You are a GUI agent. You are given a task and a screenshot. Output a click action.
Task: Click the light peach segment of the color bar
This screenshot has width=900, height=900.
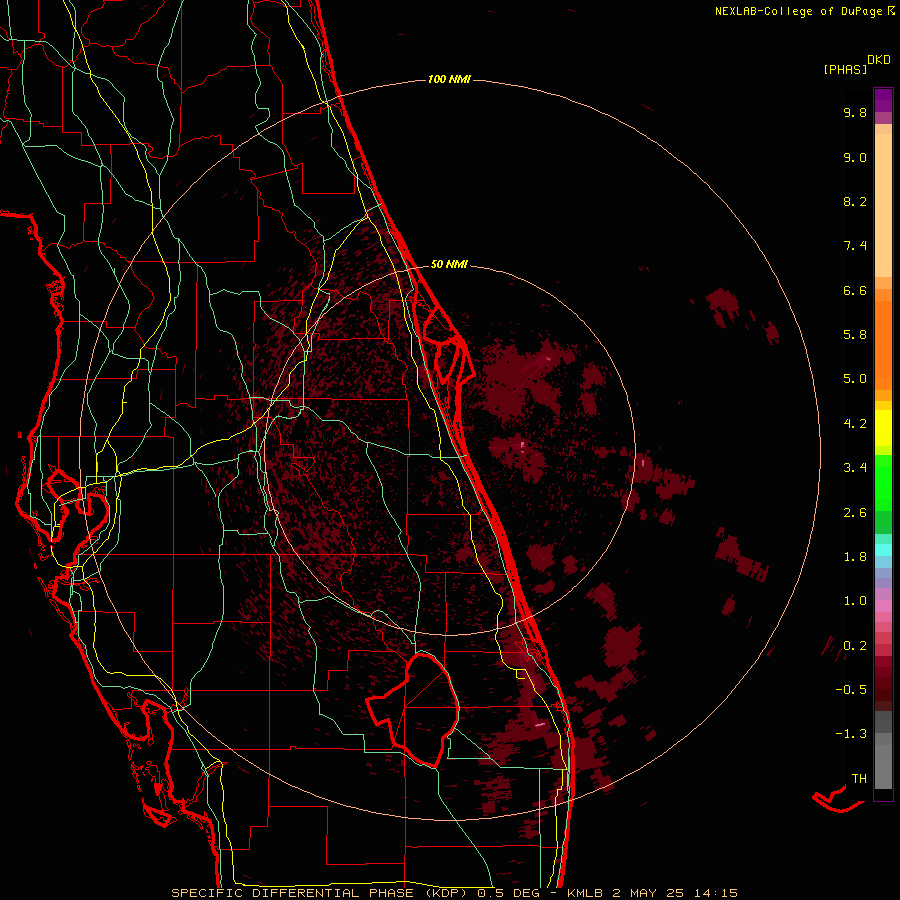[x=883, y=205]
